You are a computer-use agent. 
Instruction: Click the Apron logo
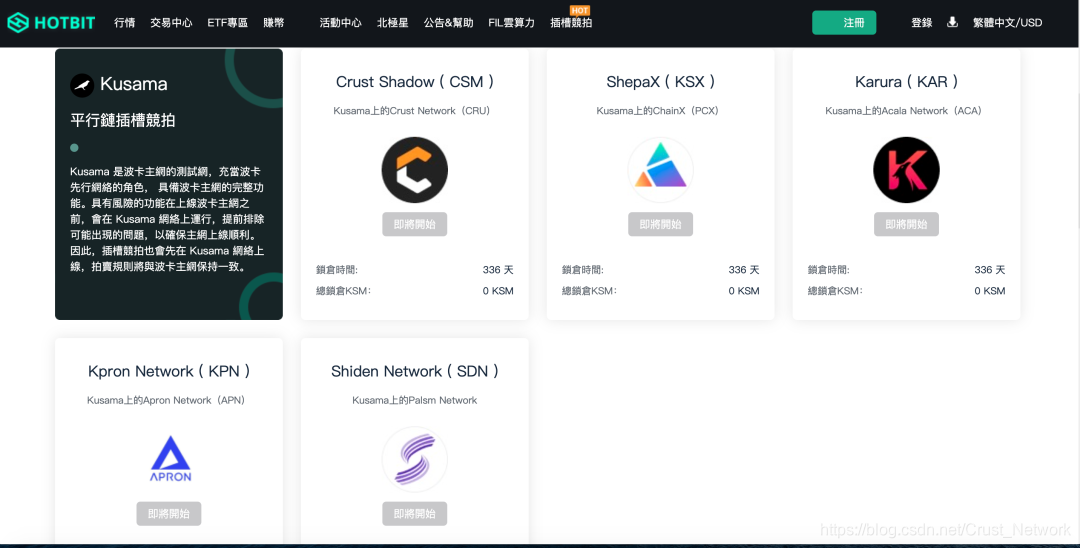pyautogui.click(x=170, y=459)
